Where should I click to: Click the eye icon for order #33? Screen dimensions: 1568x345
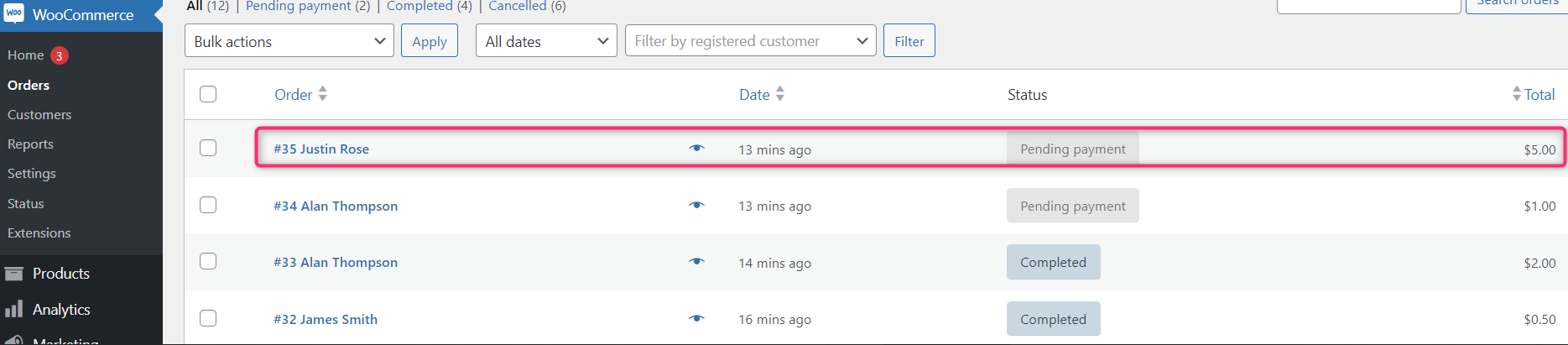(696, 261)
